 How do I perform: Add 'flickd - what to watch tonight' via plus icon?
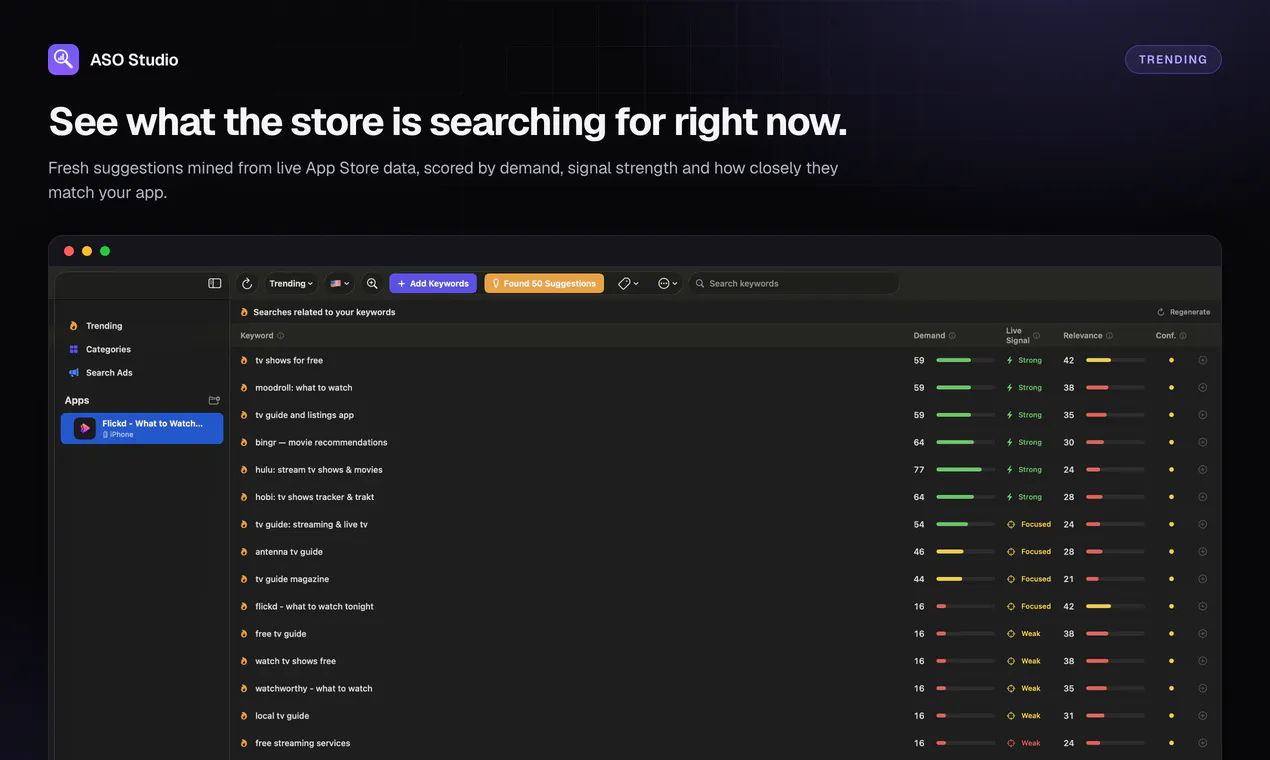[1203, 606]
